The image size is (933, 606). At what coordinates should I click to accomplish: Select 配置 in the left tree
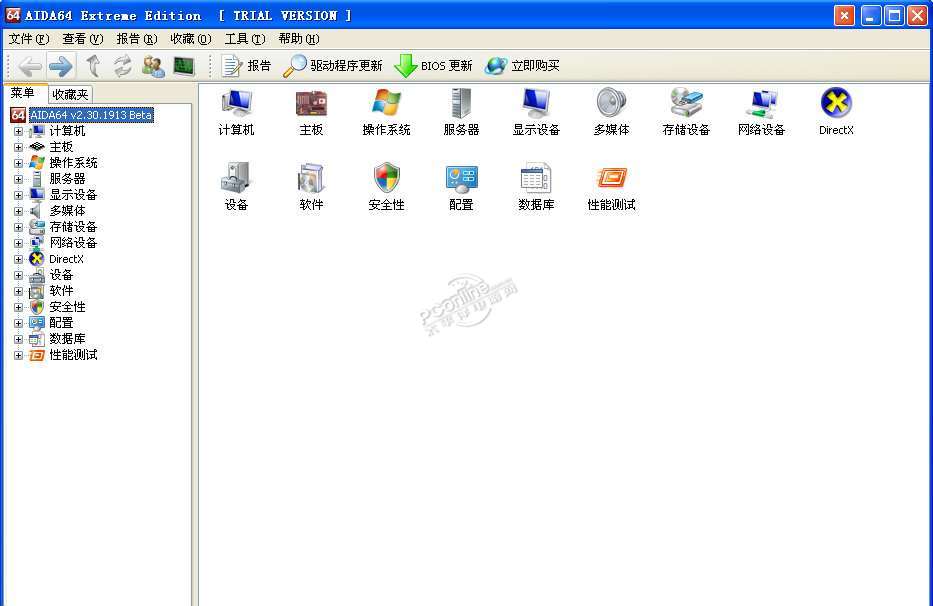tap(61, 323)
